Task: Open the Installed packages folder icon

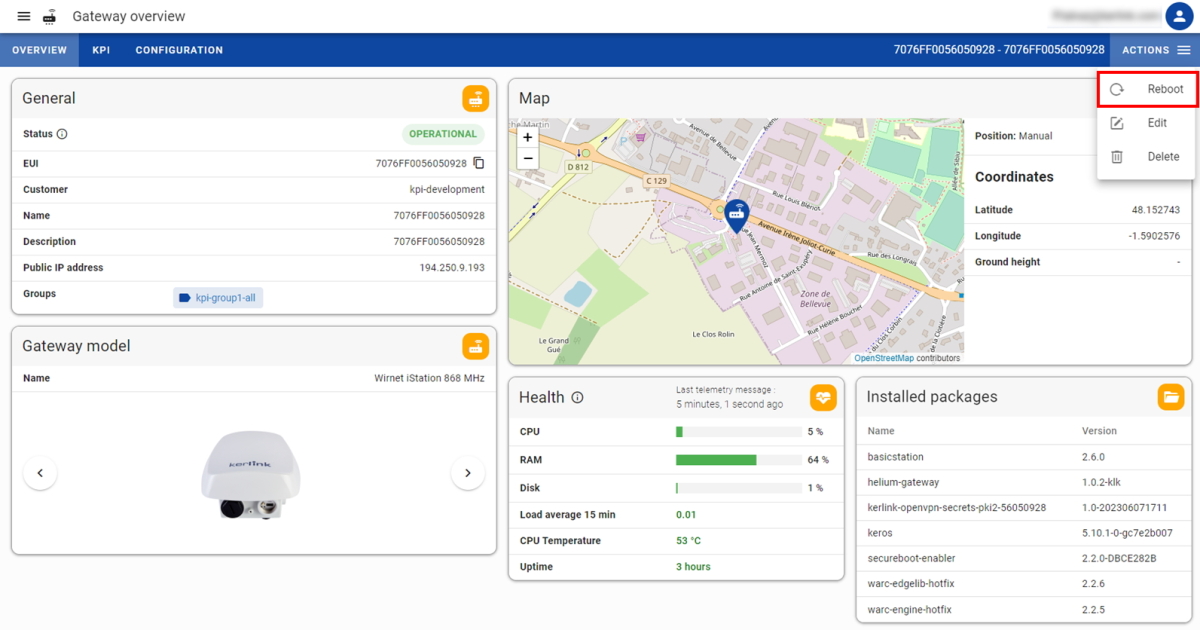Action: point(1170,397)
